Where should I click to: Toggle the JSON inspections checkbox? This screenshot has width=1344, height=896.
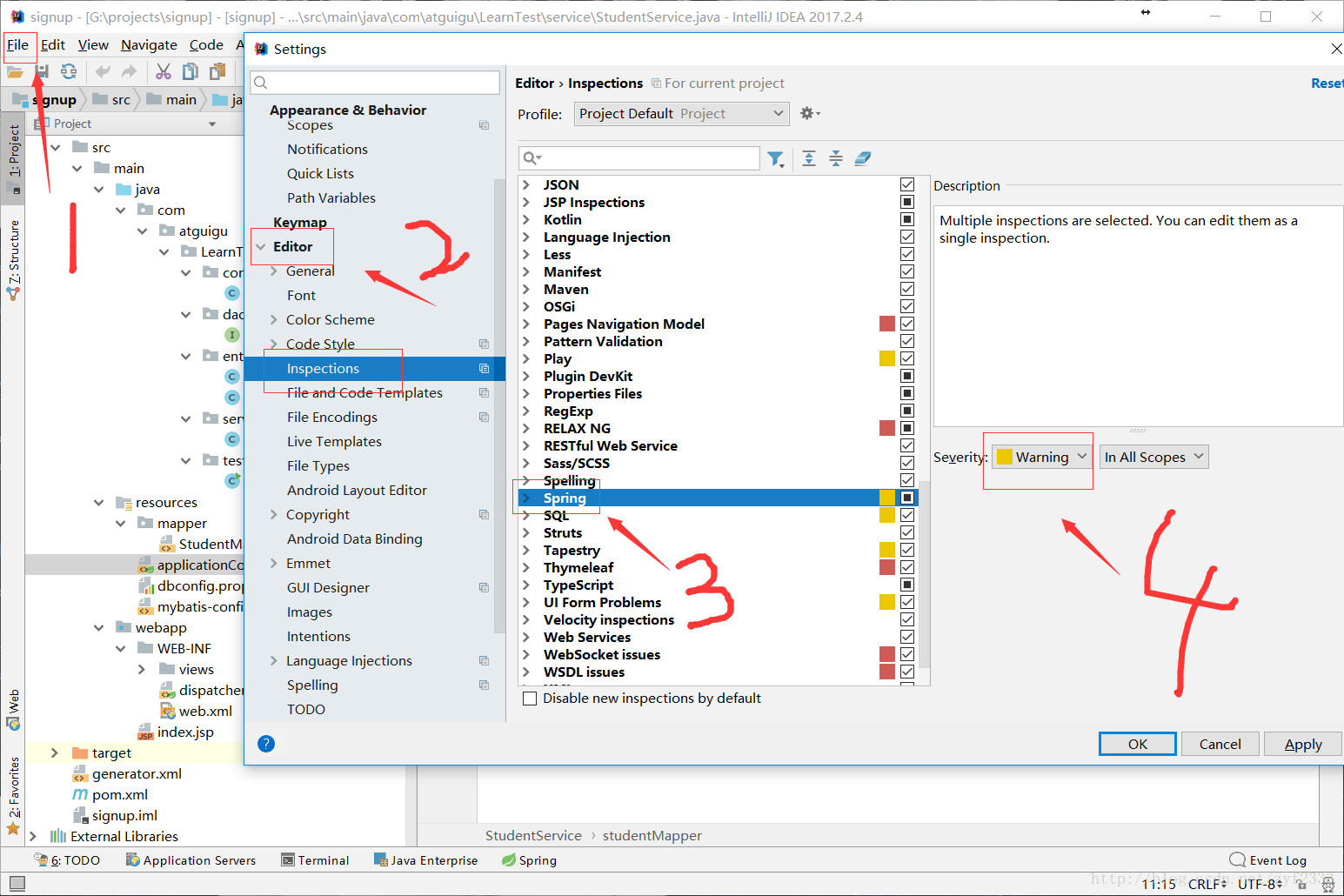(x=907, y=184)
